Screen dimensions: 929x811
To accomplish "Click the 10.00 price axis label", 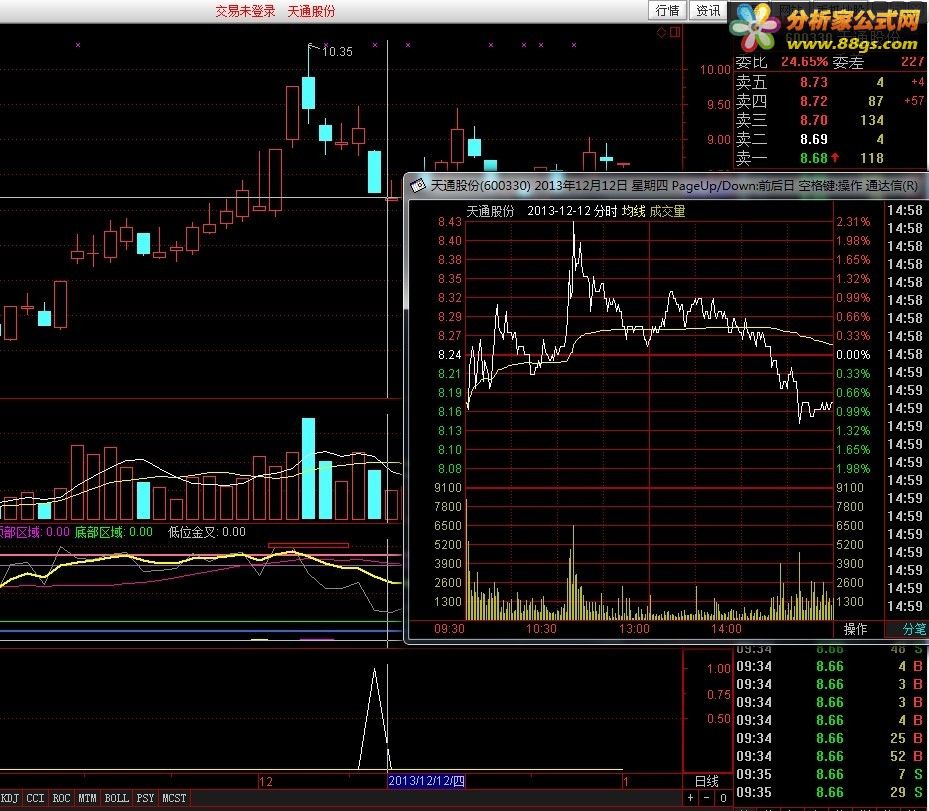I will [715, 69].
